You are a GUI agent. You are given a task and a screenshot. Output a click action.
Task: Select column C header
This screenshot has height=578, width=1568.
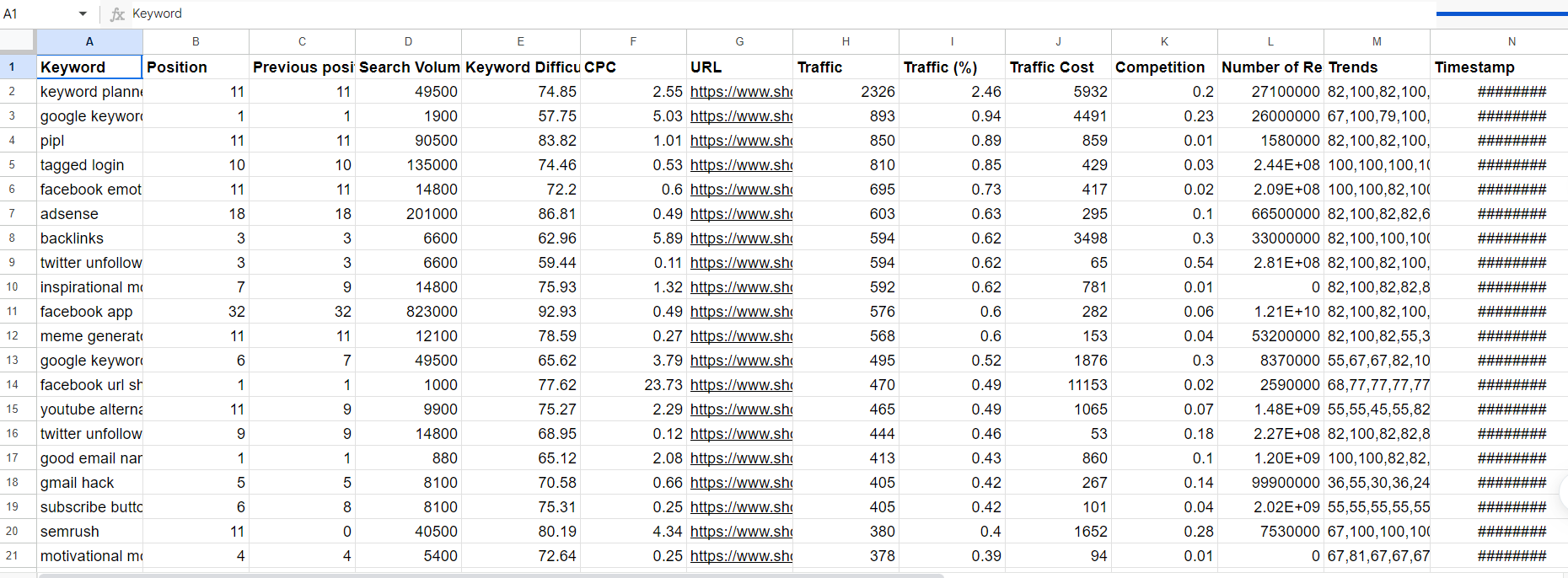[x=302, y=41]
